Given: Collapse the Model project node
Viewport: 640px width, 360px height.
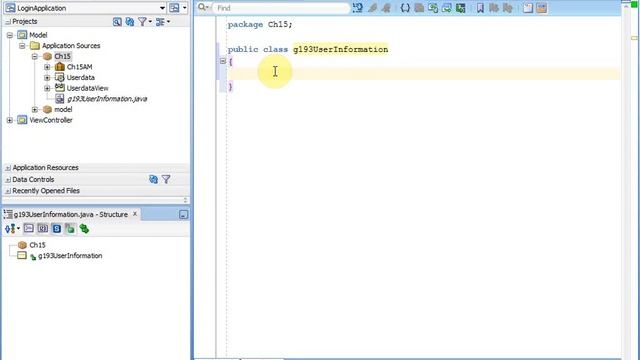Looking at the screenshot, I should click(10, 35).
